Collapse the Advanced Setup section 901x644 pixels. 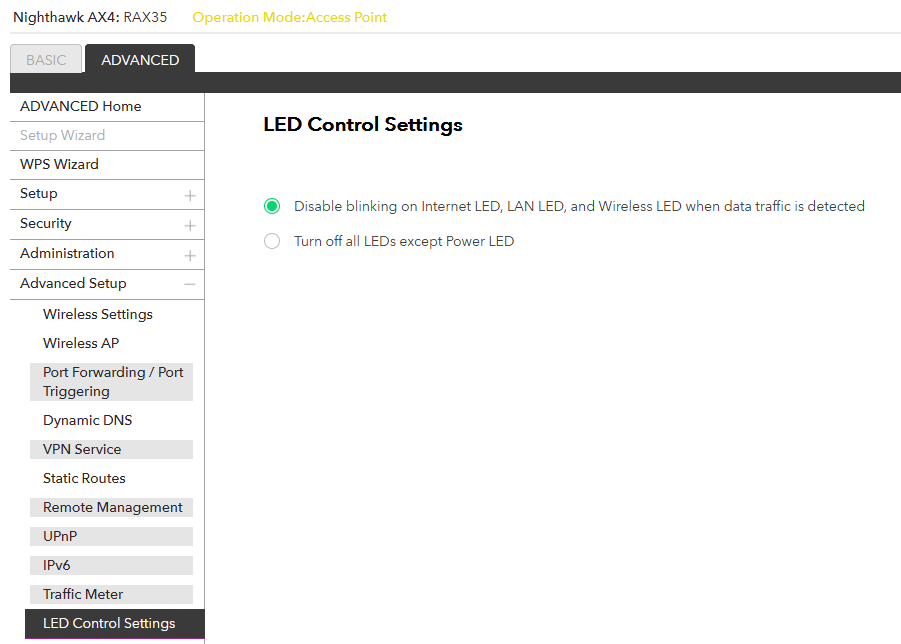click(190, 284)
